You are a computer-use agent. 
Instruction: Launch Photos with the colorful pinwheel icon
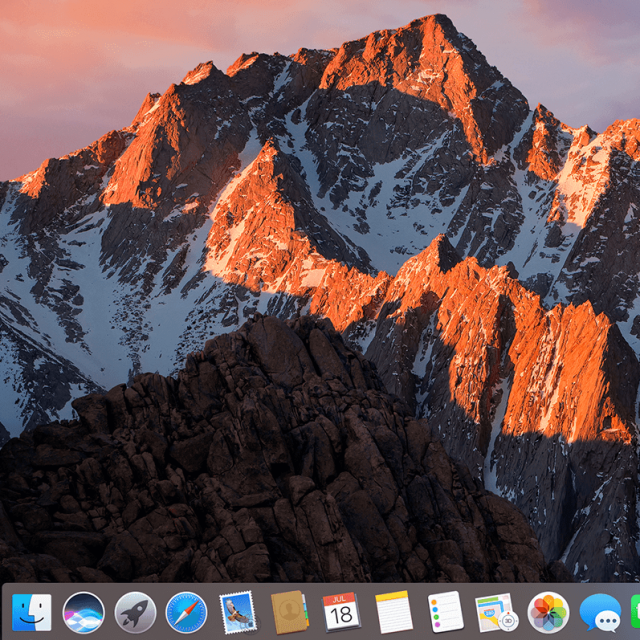click(548, 612)
